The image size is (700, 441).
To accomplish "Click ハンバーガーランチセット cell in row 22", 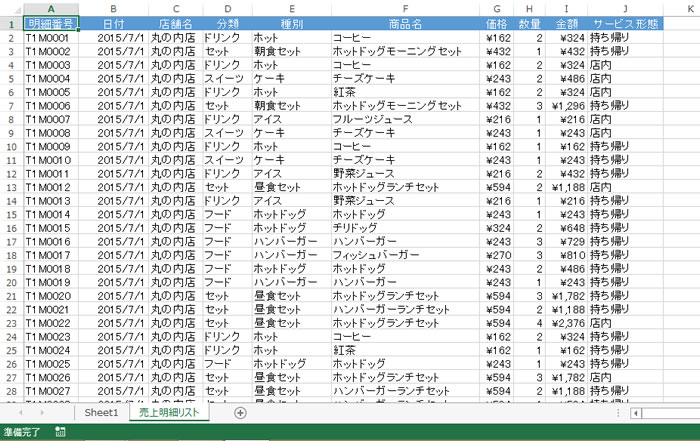I will (405, 309).
